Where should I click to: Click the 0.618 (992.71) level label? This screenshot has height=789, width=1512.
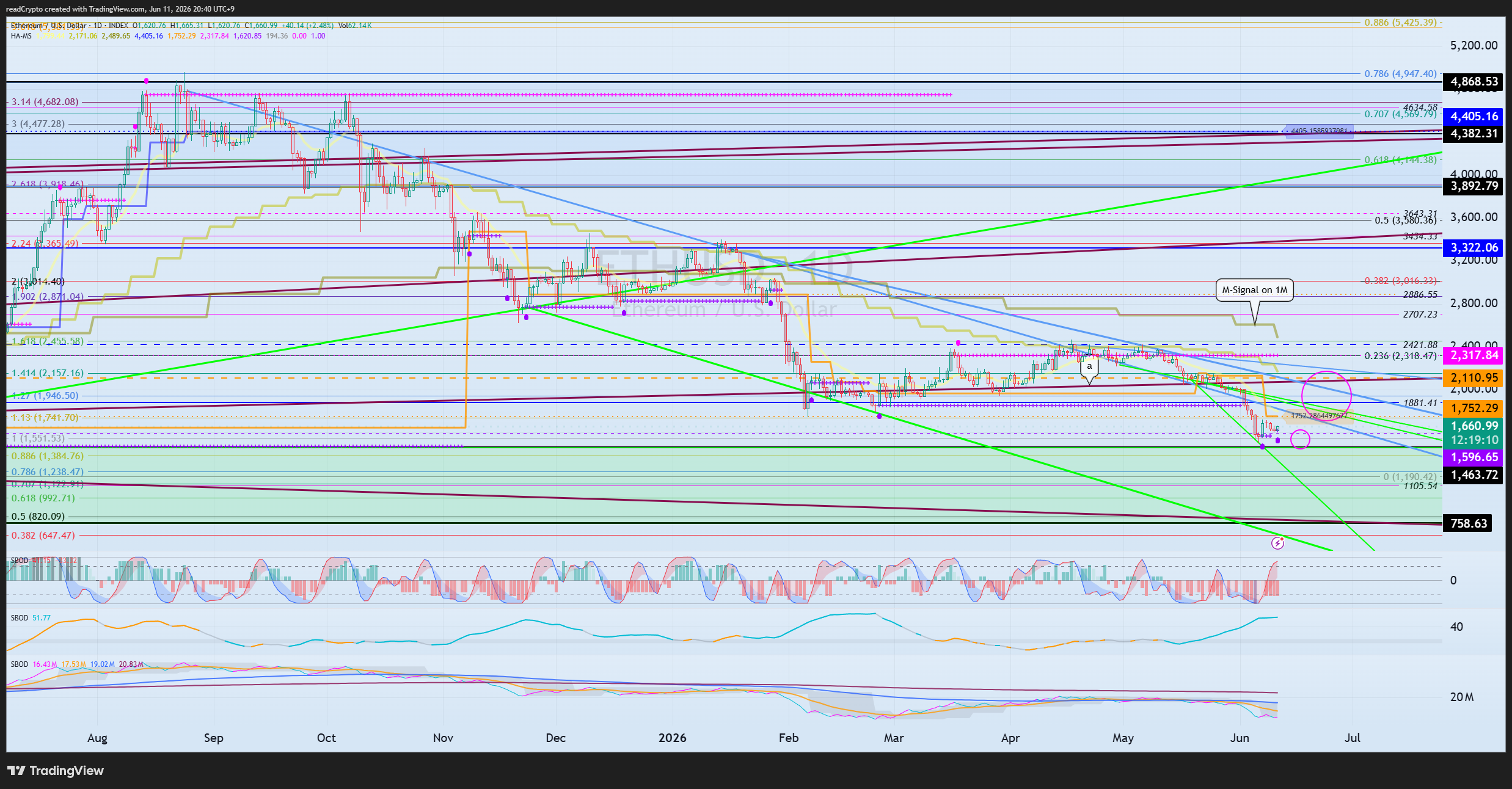pyautogui.click(x=43, y=498)
